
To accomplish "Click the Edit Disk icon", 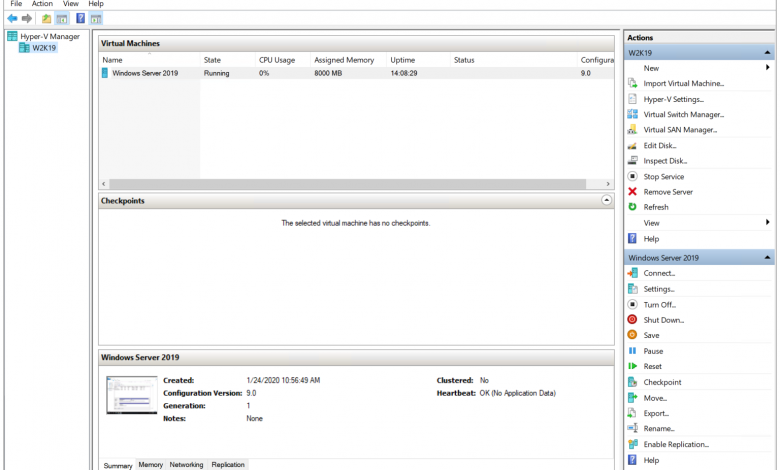I will click(x=632, y=145).
